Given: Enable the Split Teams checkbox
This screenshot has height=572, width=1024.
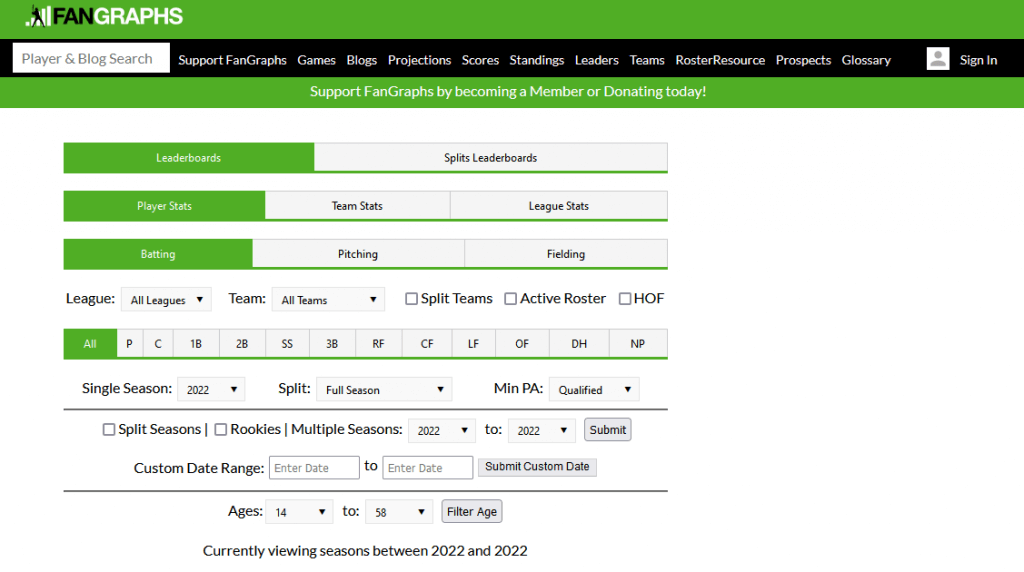Looking at the screenshot, I should (x=411, y=299).
